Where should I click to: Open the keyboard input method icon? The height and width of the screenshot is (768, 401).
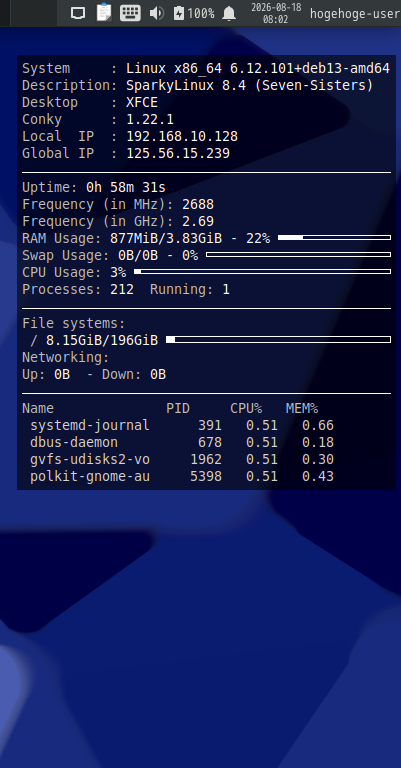(130, 13)
